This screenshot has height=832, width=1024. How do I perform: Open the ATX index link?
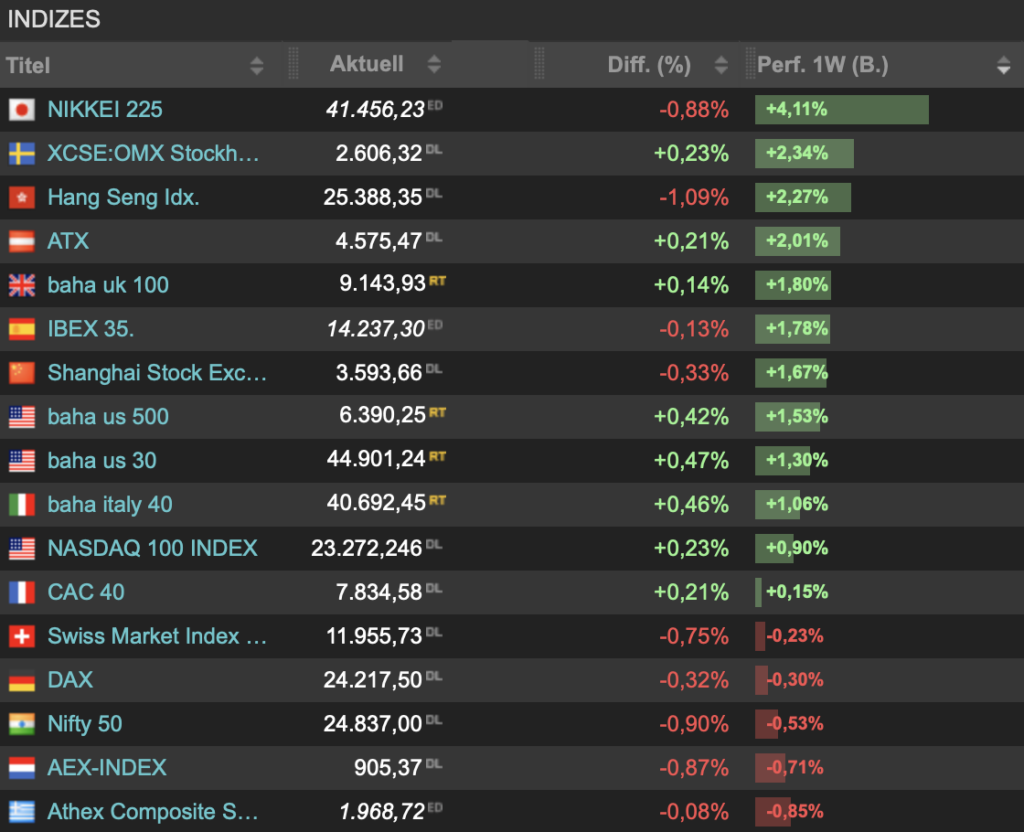click(x=68, y=241)
